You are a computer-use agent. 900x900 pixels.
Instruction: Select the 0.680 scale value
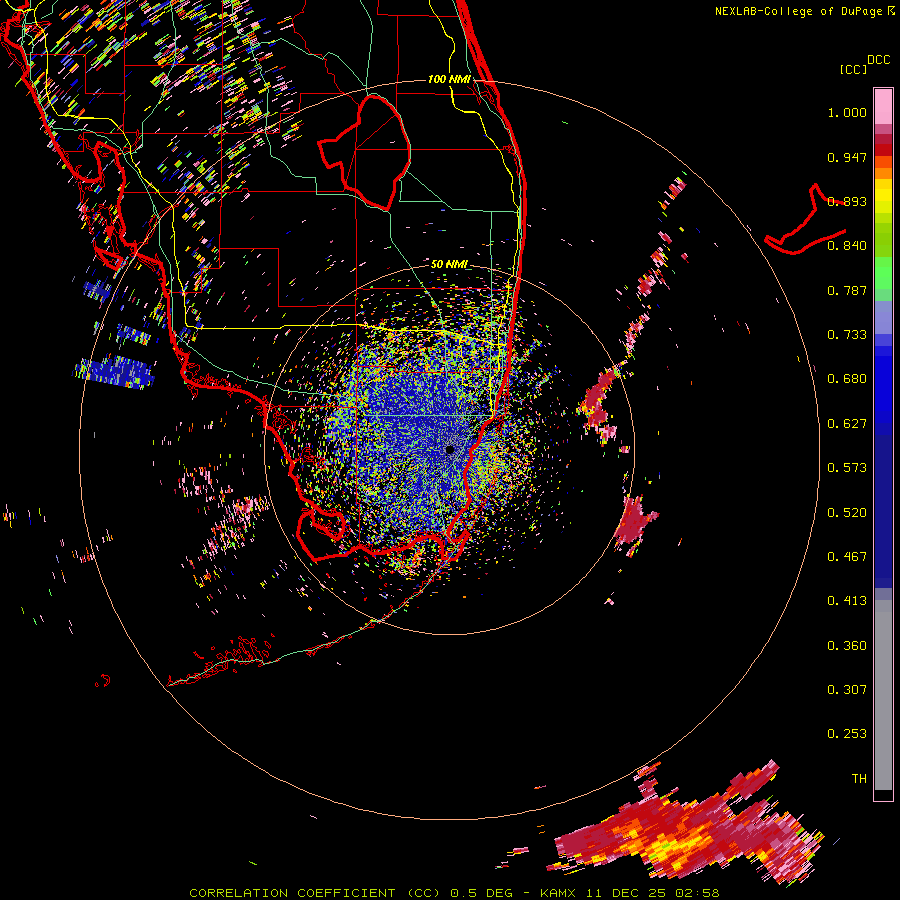[x=847, y=379]
